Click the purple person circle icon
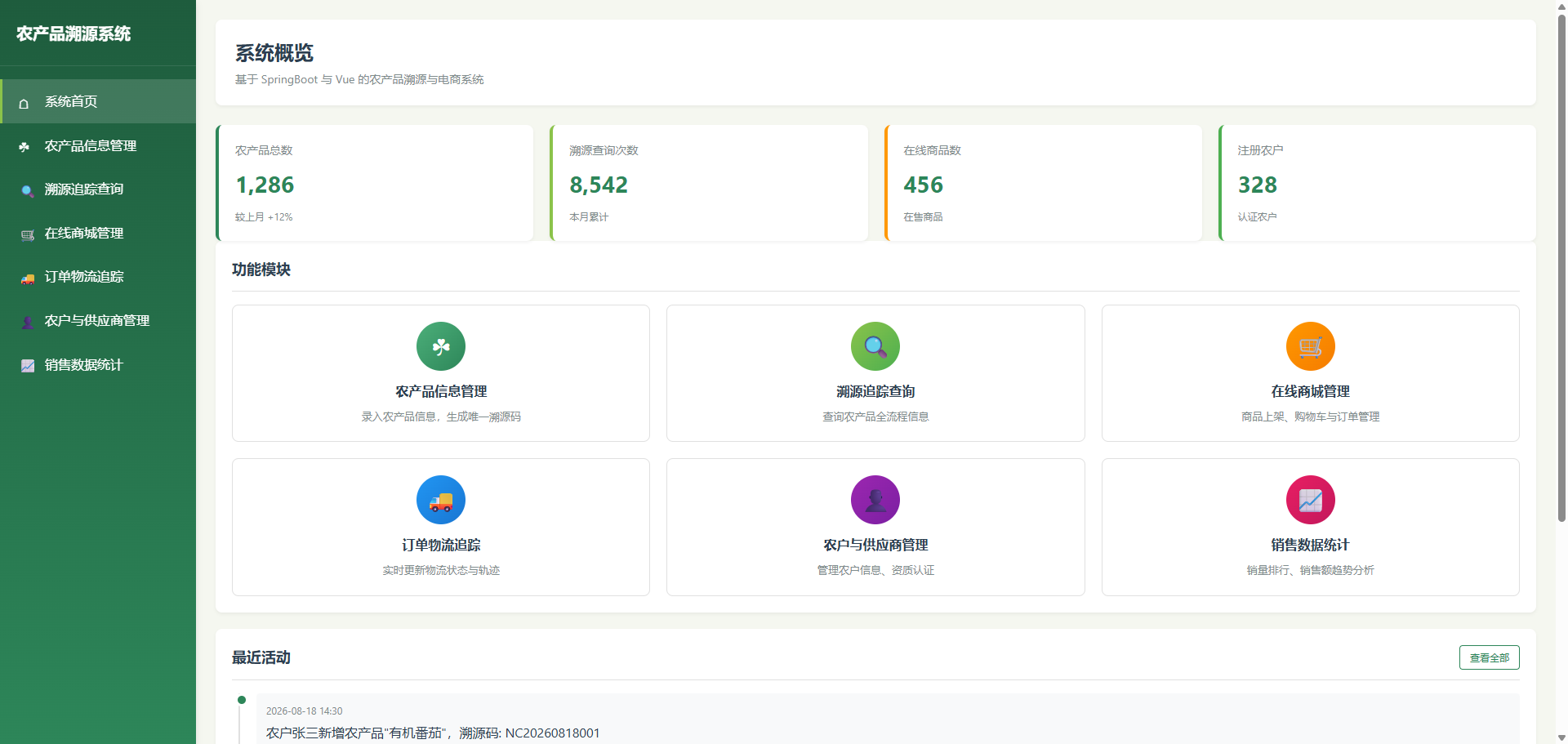The height and width of the screenshot is (744, 1568). (x=875, y=500)
